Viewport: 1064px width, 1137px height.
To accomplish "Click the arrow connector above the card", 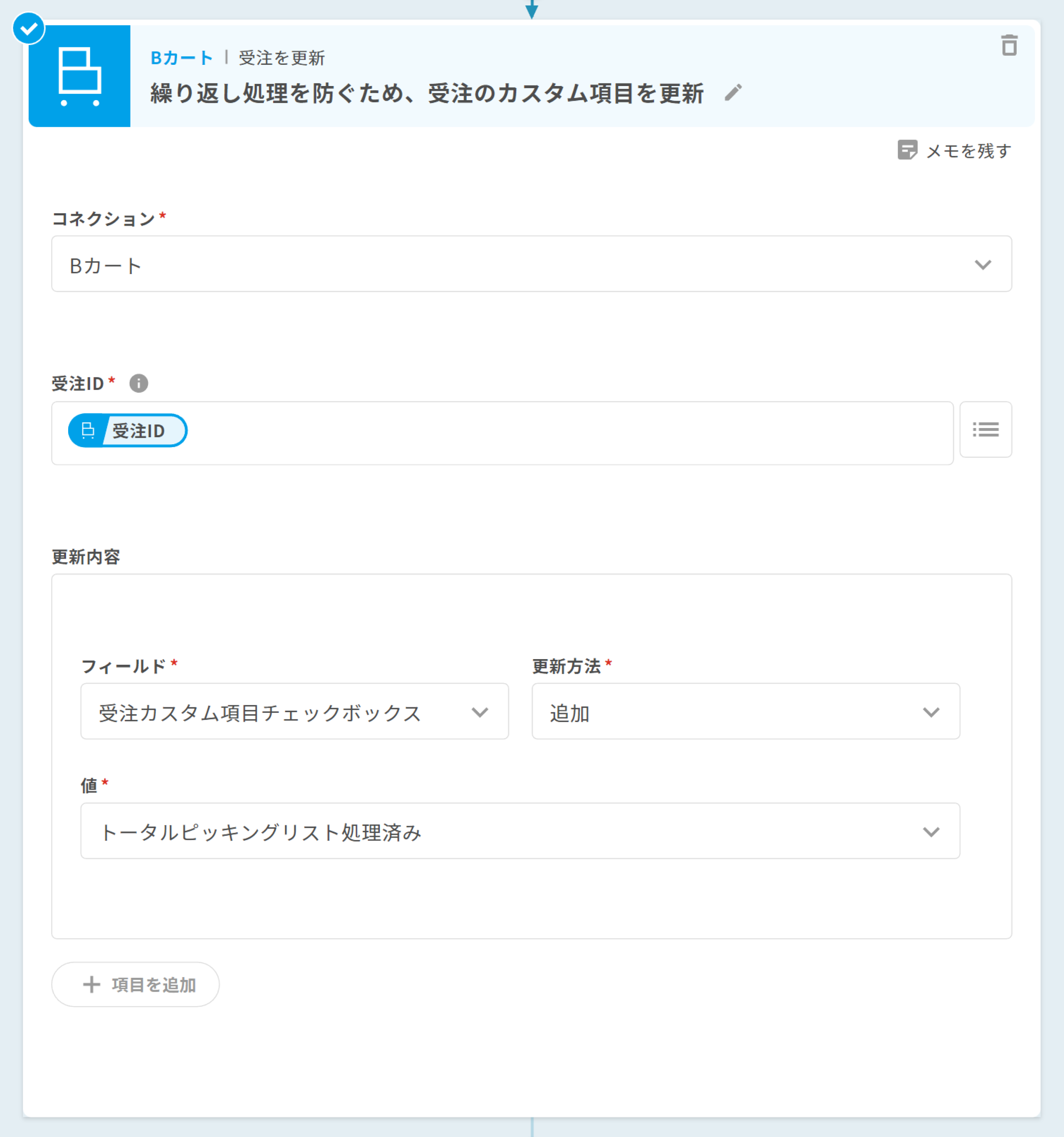I will pos(532,9).
